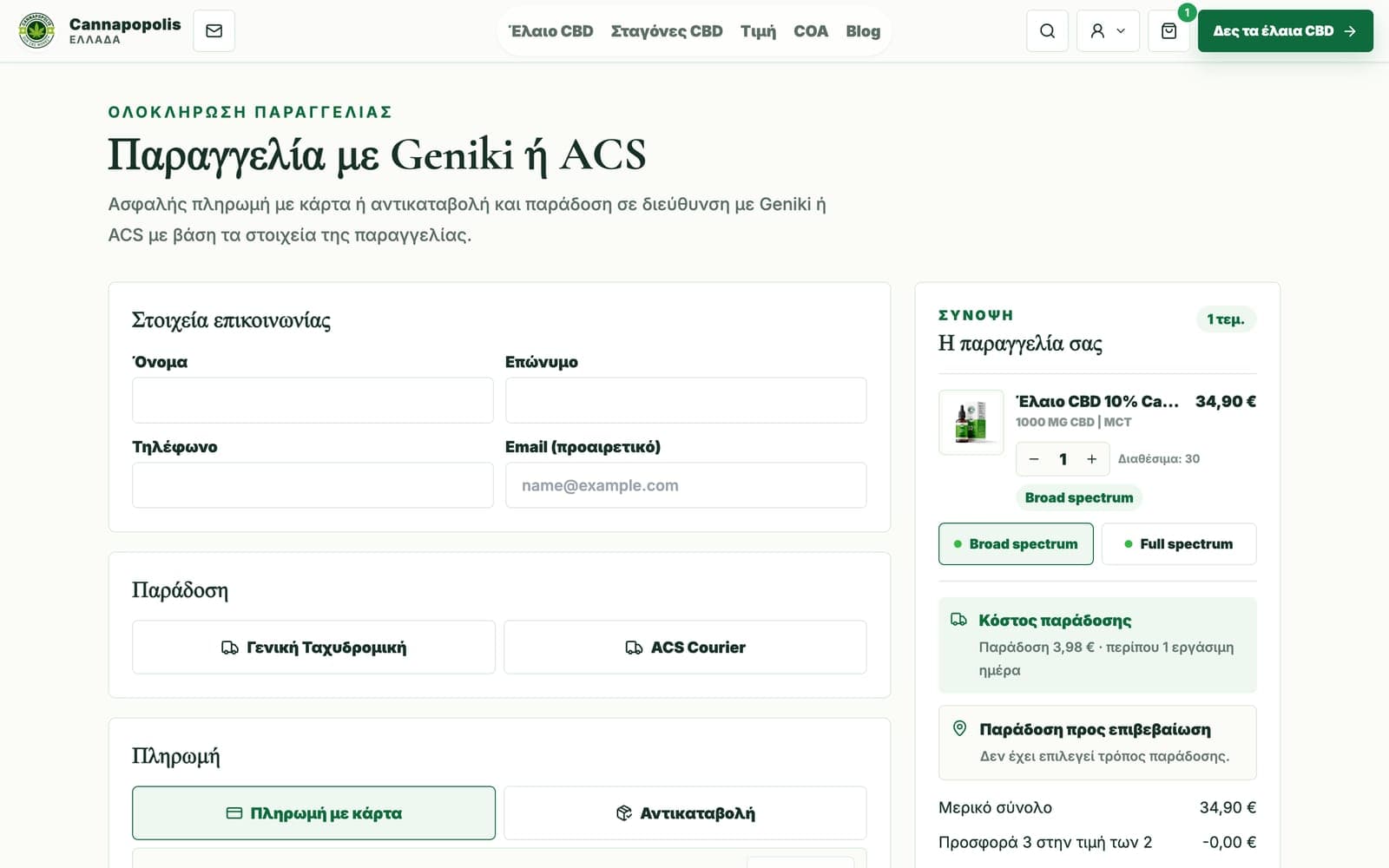The width and height of the screenshot is (1389, 868).
Task: Click the 1 τεμ. item count badge
Action: (1226, 319)
